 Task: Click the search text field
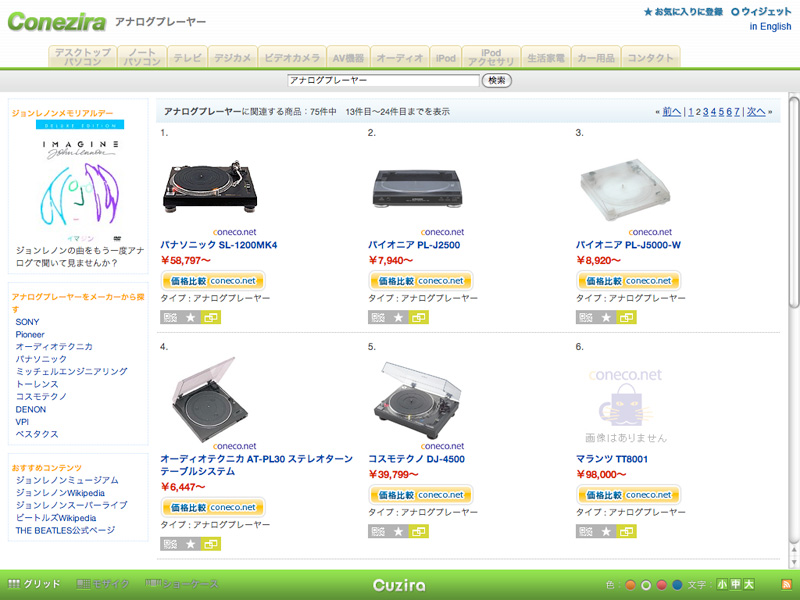click(x=383, y=80)
